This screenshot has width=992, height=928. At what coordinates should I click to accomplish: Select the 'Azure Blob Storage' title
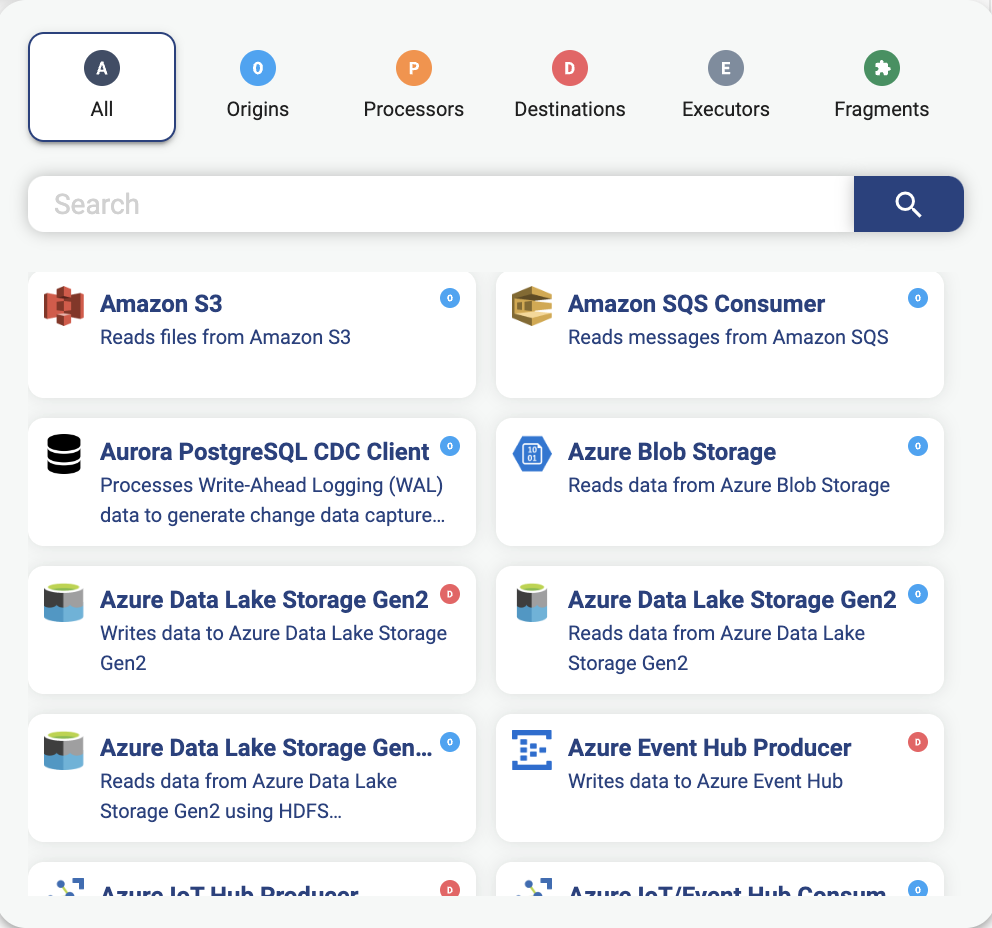point(672,452)
